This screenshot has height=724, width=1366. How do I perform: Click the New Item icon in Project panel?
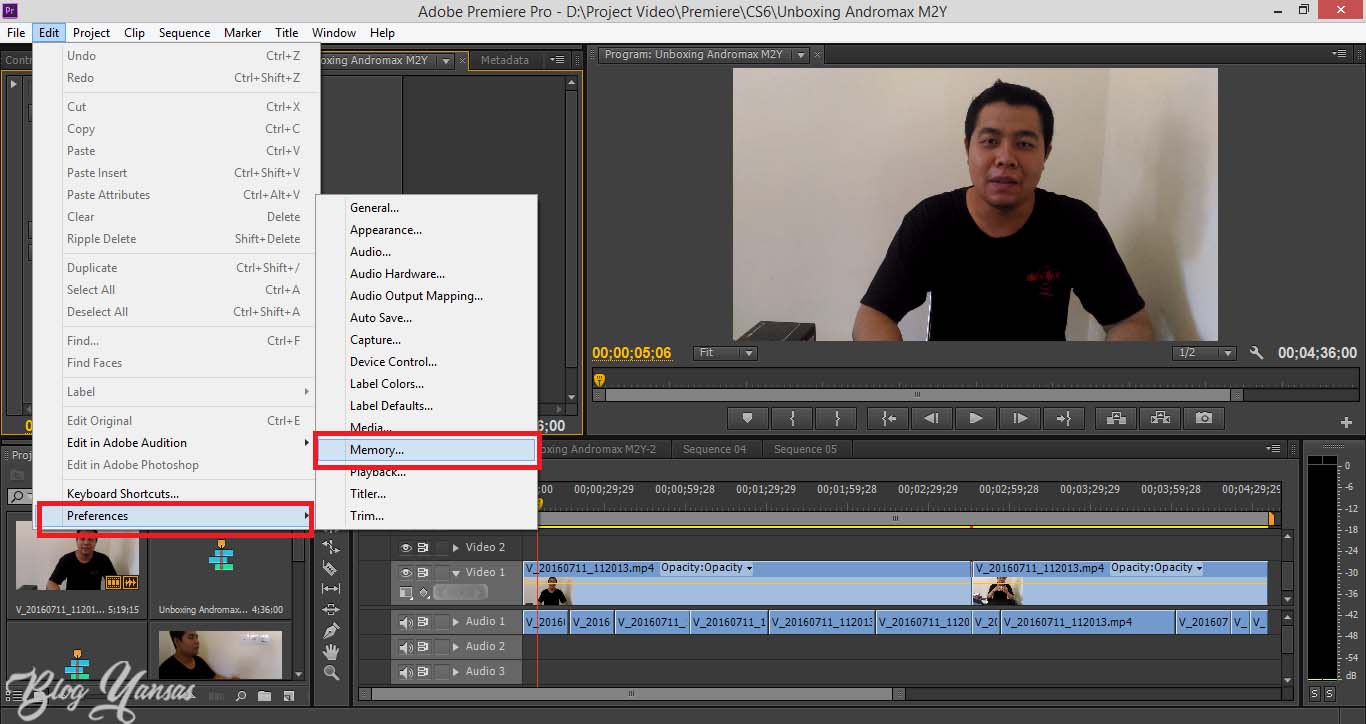[288, 696]
